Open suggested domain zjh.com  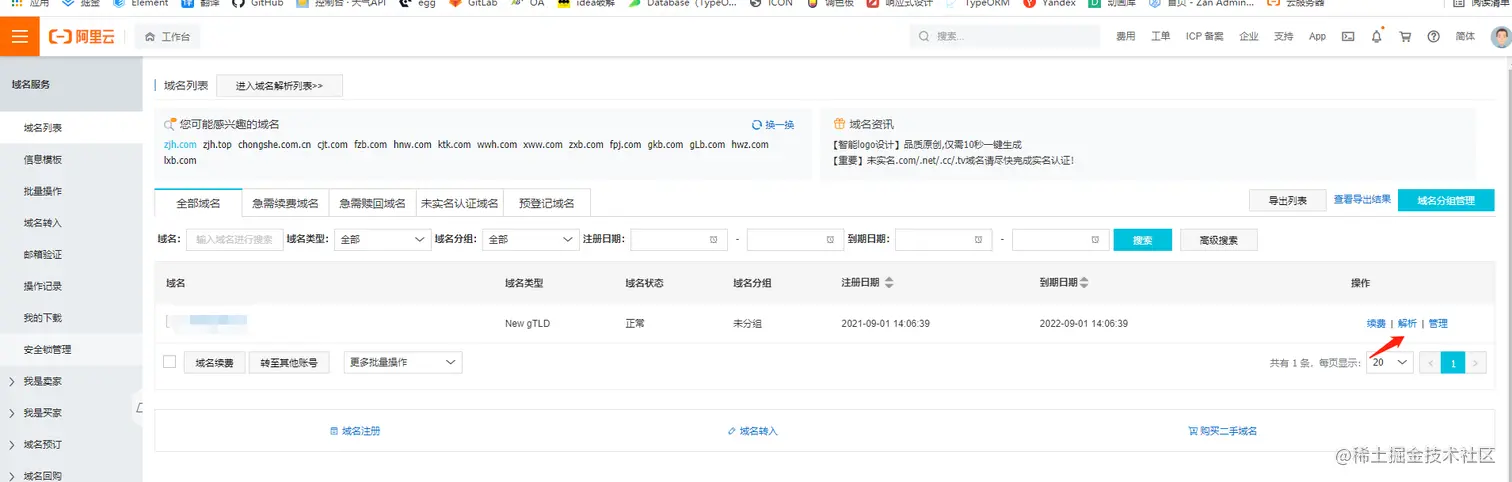tap(180, 145)
